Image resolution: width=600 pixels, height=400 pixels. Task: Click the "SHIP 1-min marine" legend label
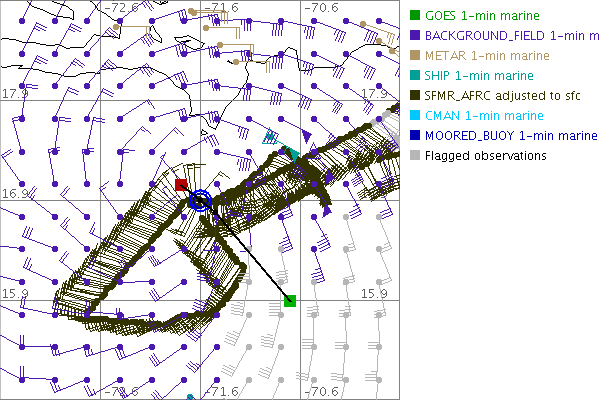pos(479,76)
